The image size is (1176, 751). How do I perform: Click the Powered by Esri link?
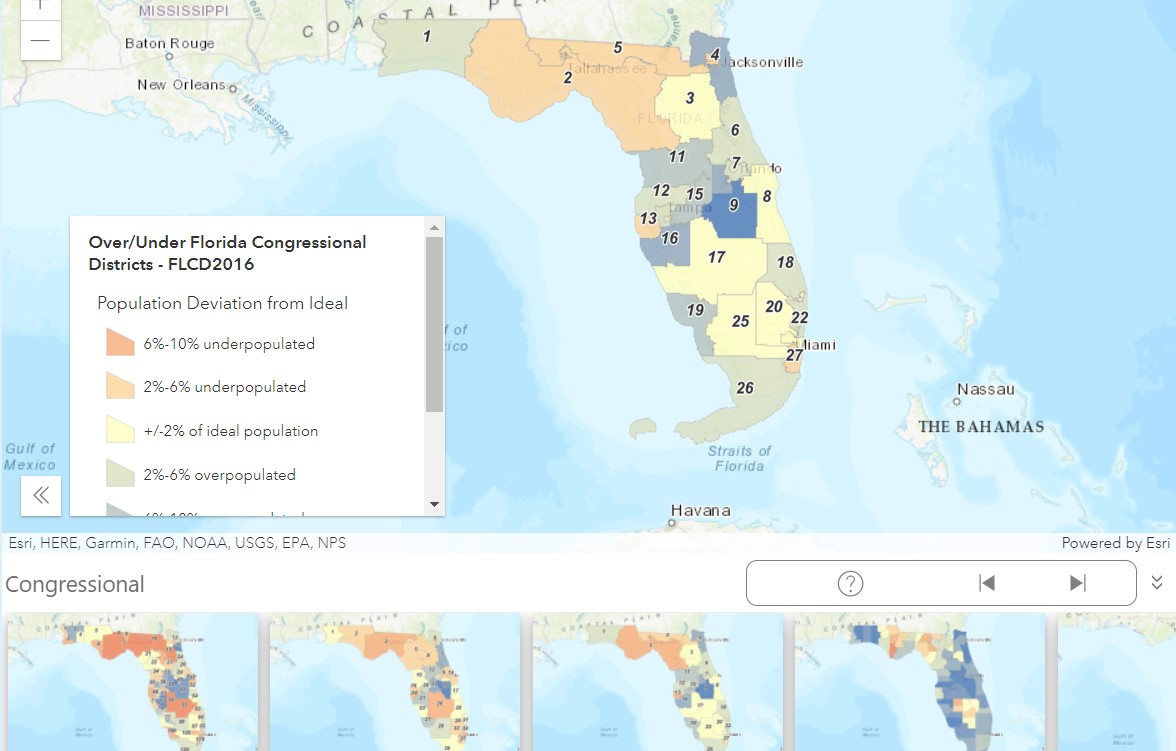(x=1115, y=543)
